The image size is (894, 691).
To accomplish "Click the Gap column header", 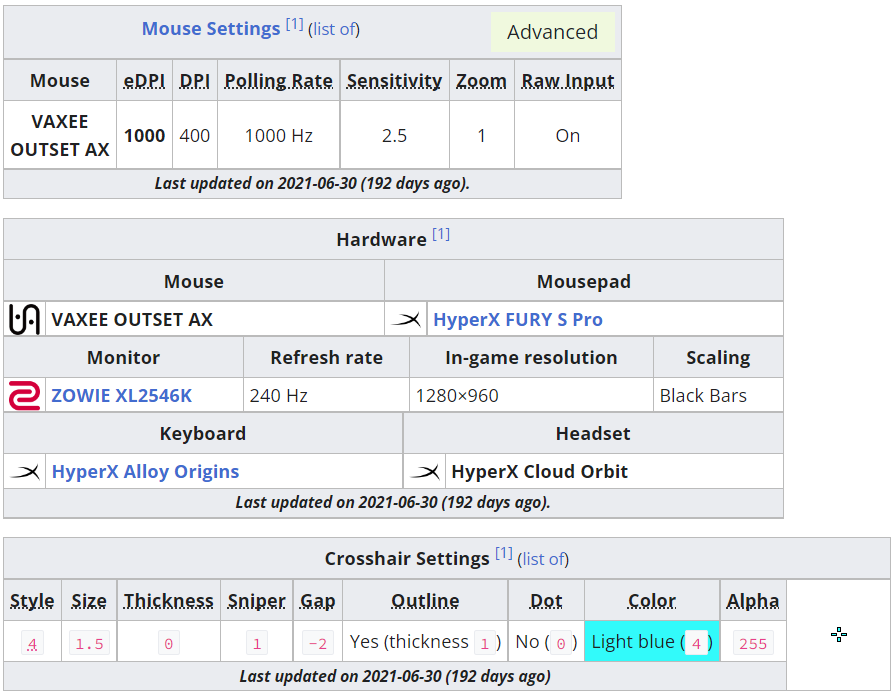I will tap(318, 601).
